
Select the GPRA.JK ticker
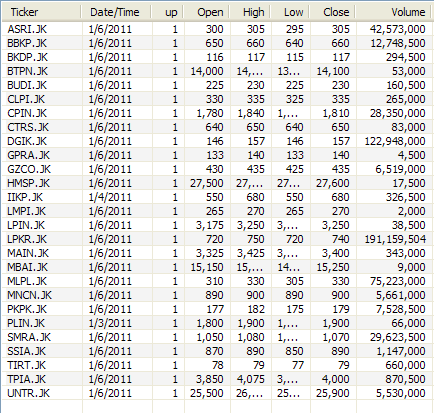[x=28, y=155]
